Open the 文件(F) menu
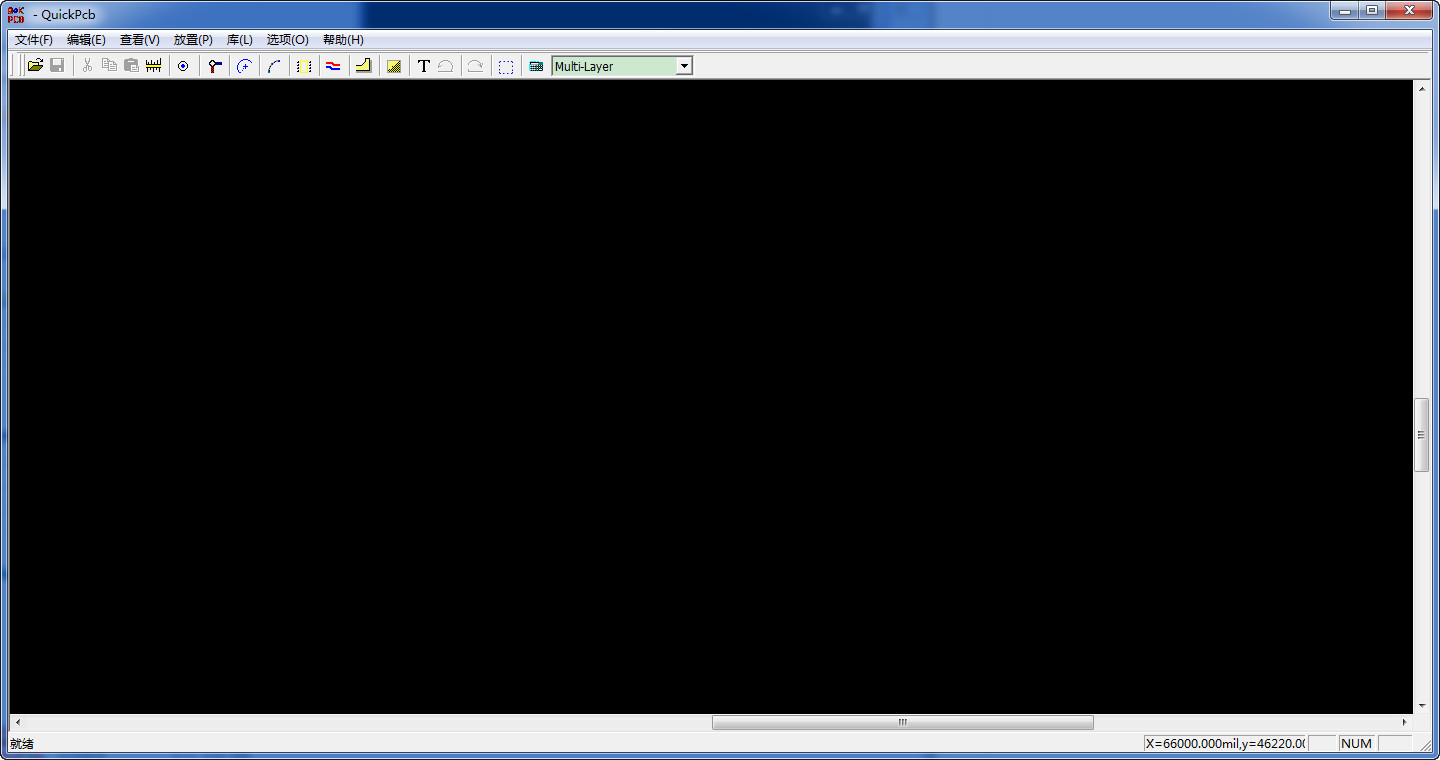The width and height of the screenshot is (1440, 760). coord(34,40)
